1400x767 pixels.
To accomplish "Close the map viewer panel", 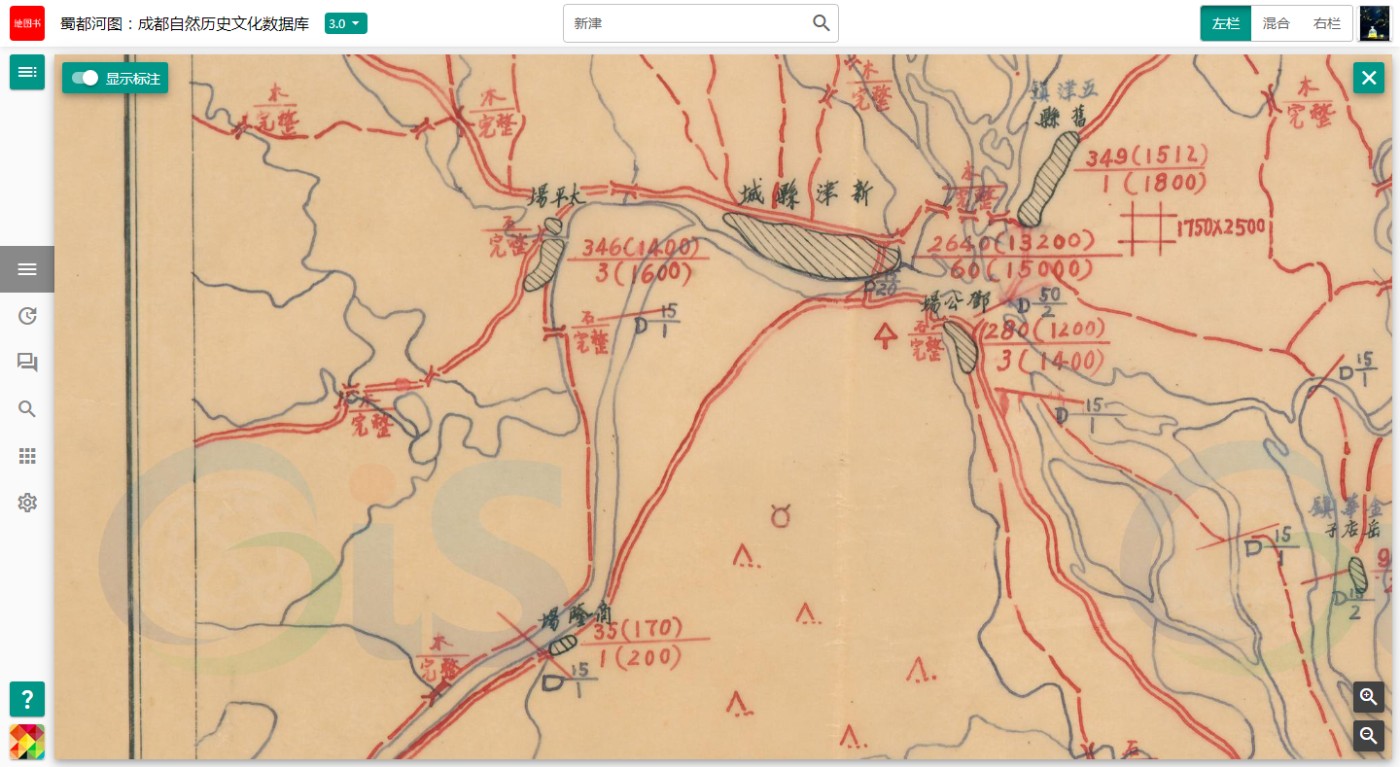I will click(x=1369, y=78).
